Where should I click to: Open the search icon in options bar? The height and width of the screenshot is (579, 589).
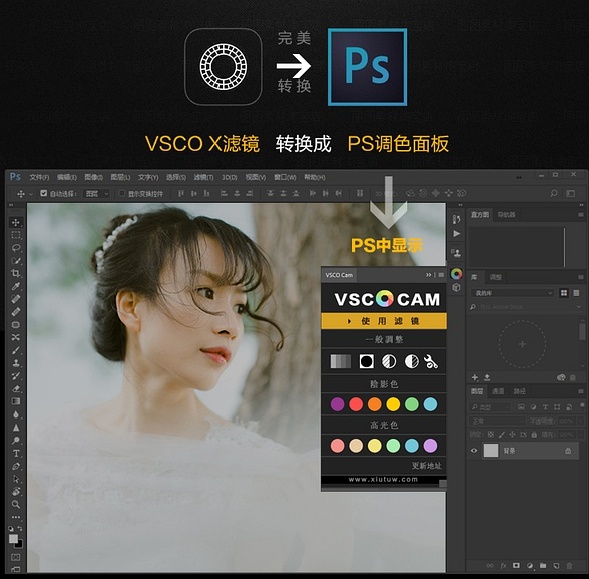[554, 193]
